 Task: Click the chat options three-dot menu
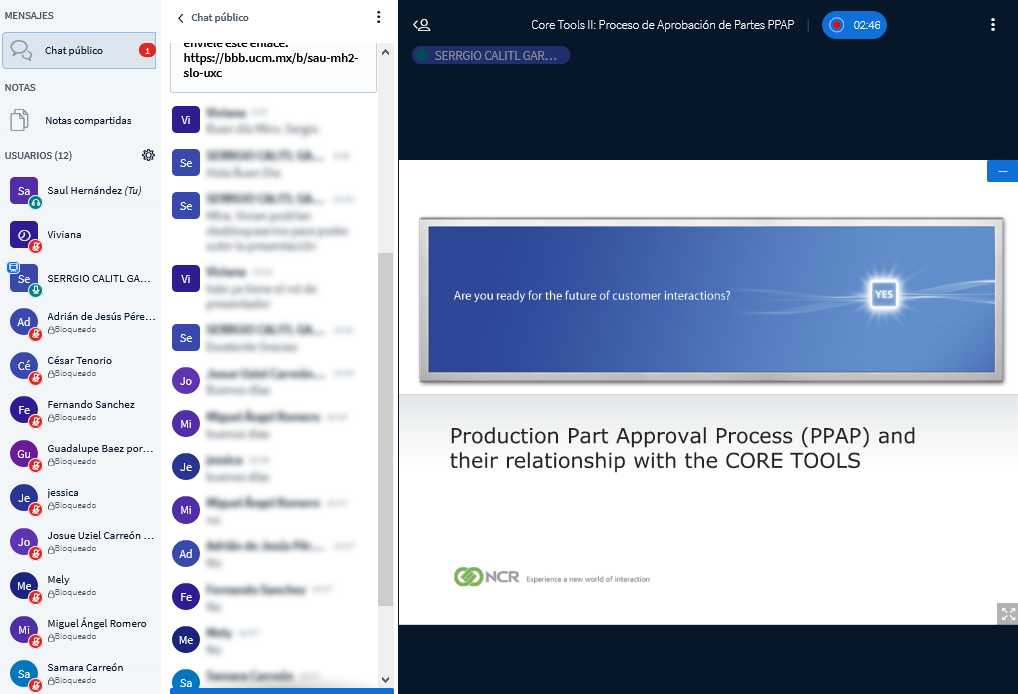click(x=379, y=18)
